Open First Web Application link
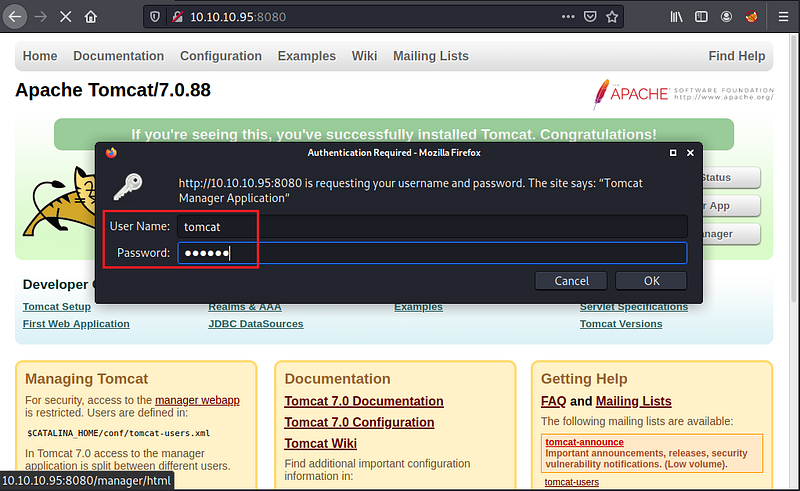800x491 pixels. [x=76, y=324]
